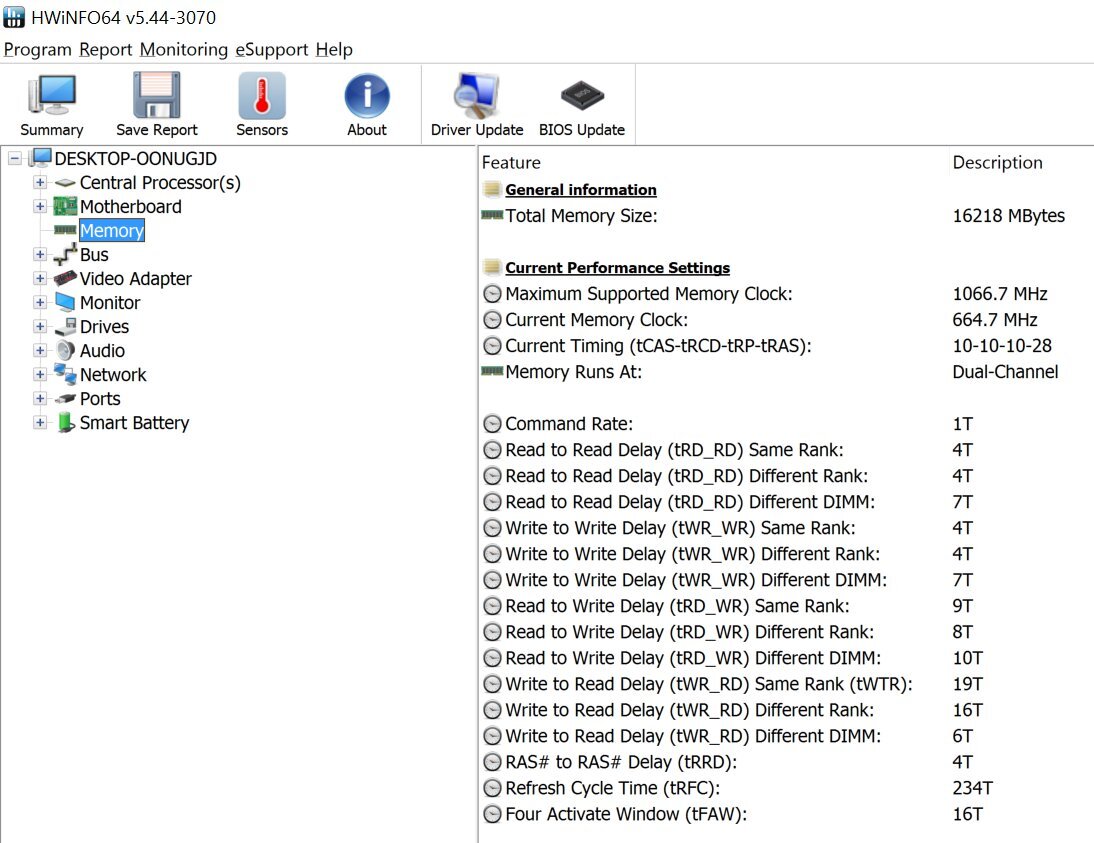This screenshot has height=843, width=1094.
Task: Click the About info icon
Action: pyautogui.click(x=367, y=97)
